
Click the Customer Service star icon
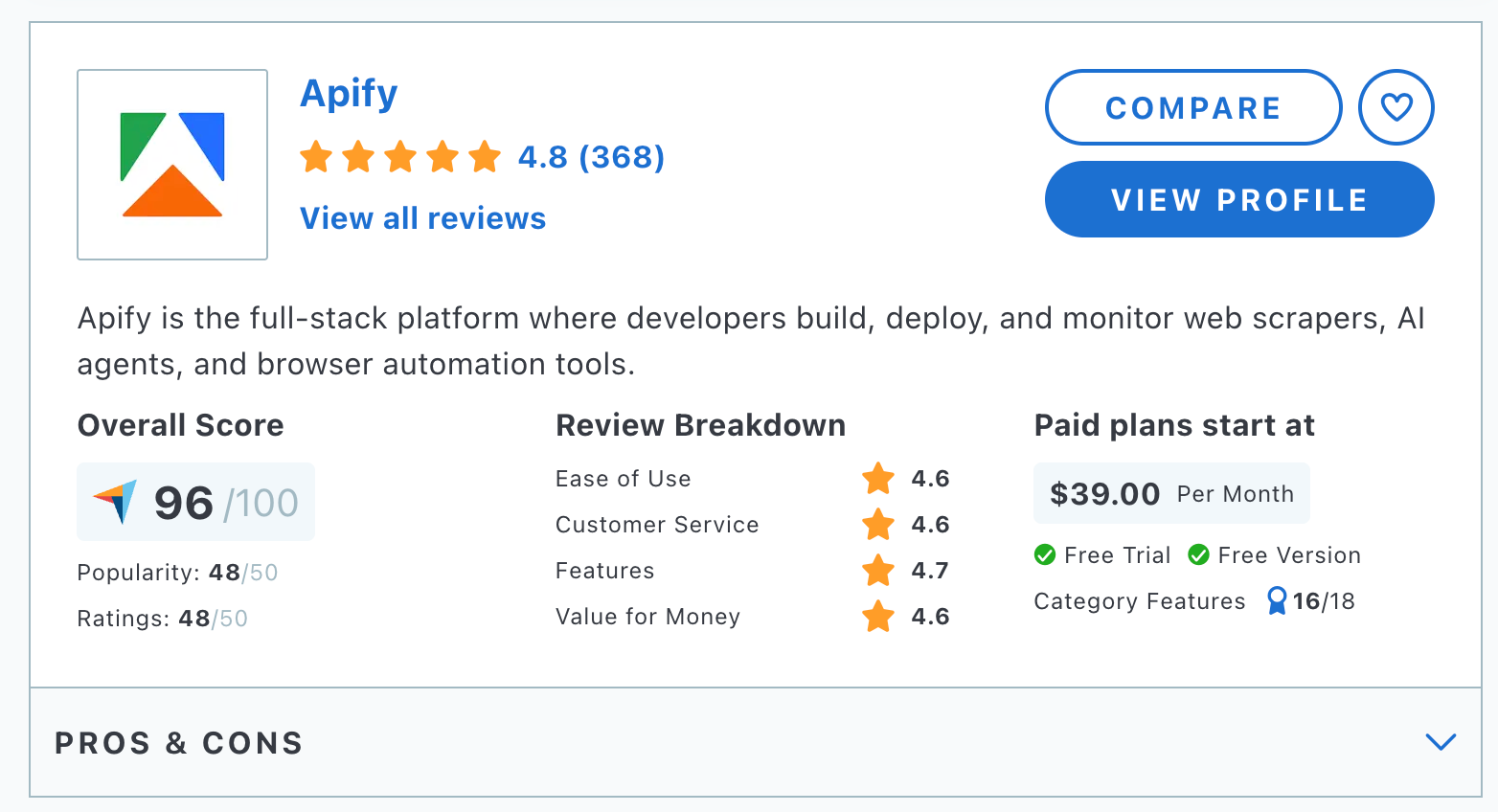[877, 525]
